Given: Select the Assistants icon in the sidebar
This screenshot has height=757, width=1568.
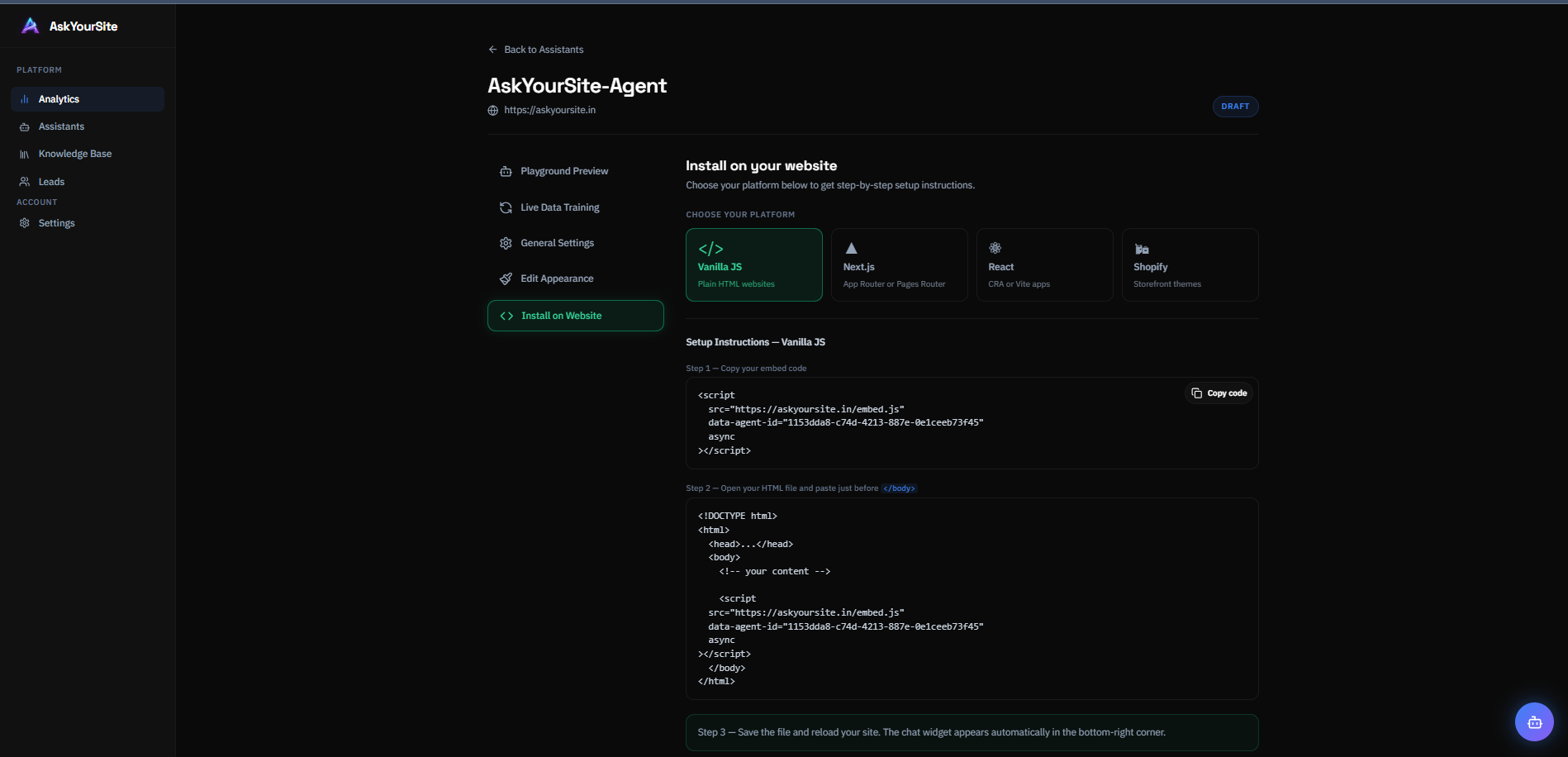Looking at the screenshot, I should pos(24,126).
